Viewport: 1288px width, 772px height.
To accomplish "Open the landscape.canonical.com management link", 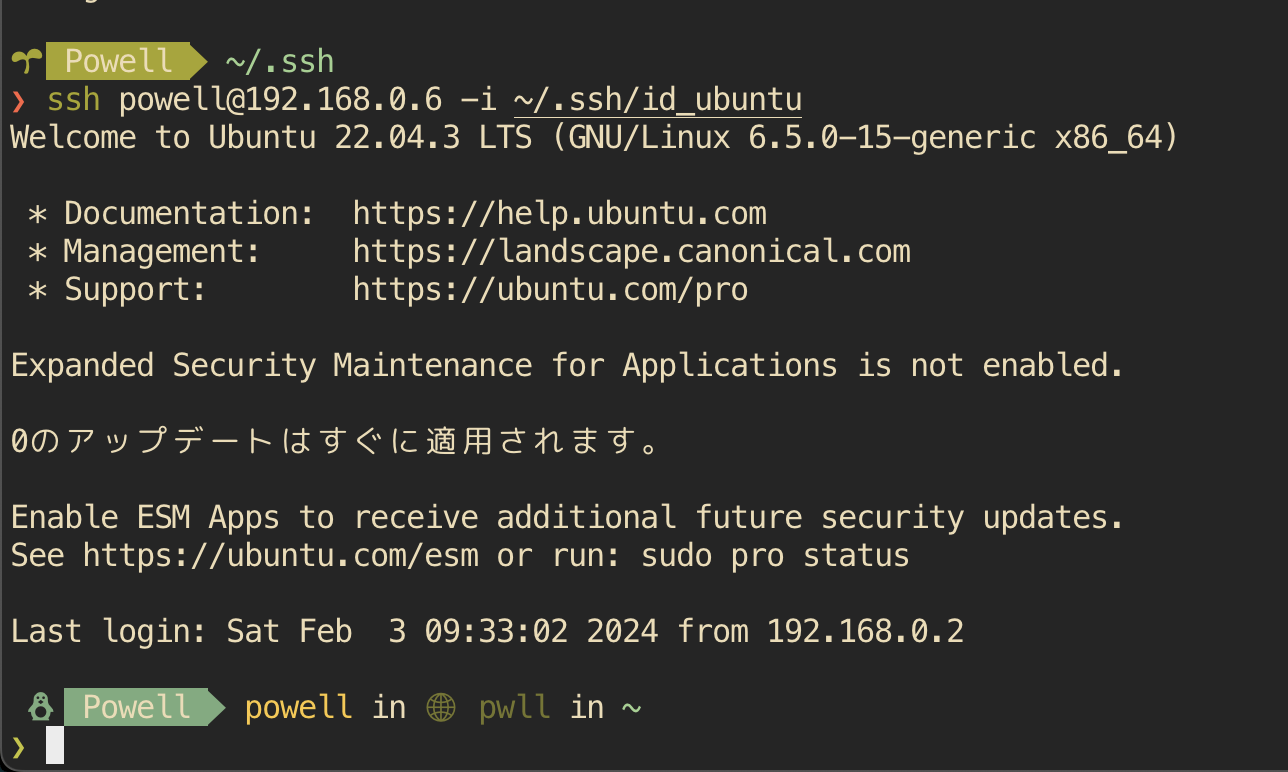I will tap(631, 251).
